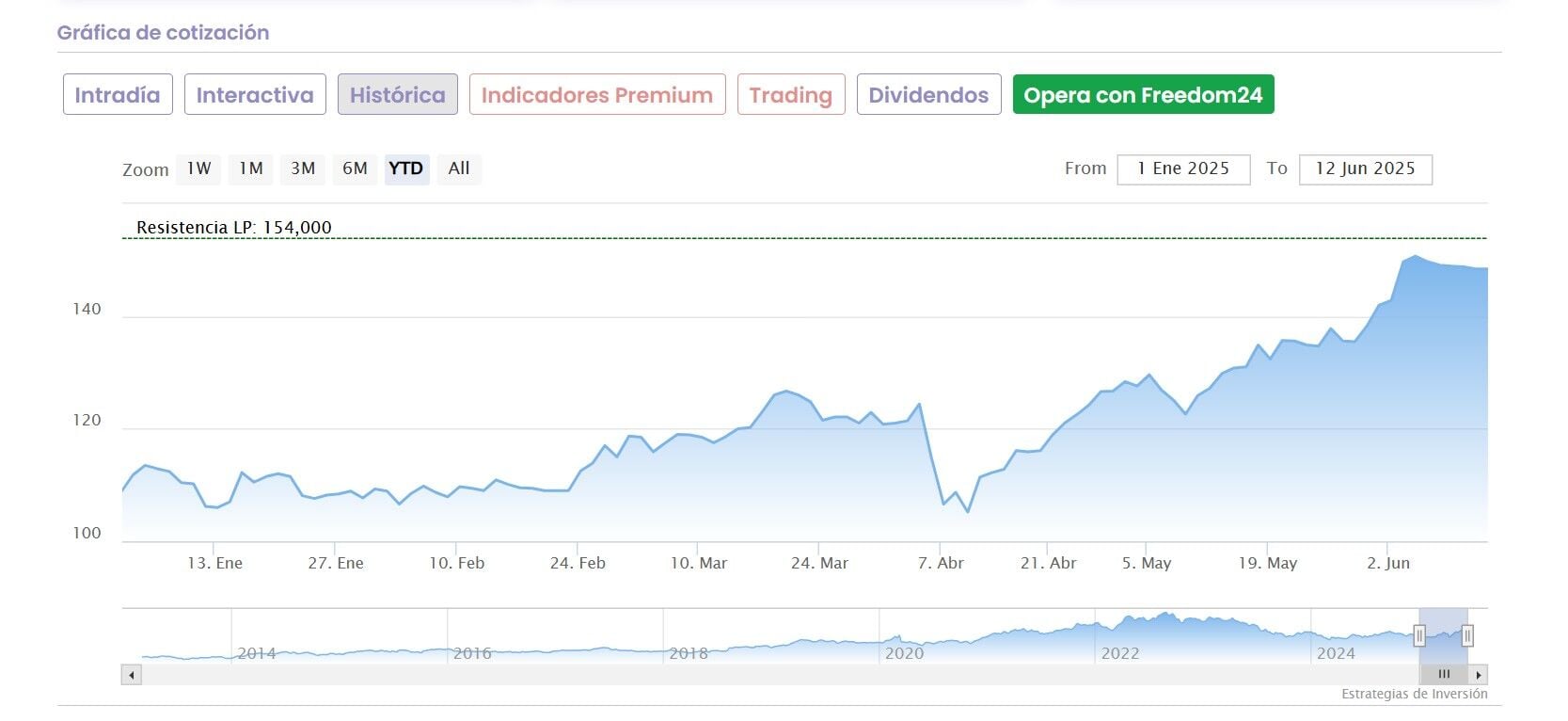Choose the 6M zoom range
Image resolution: width=1568 pixels, height=721 pixels.
(355, 169)
